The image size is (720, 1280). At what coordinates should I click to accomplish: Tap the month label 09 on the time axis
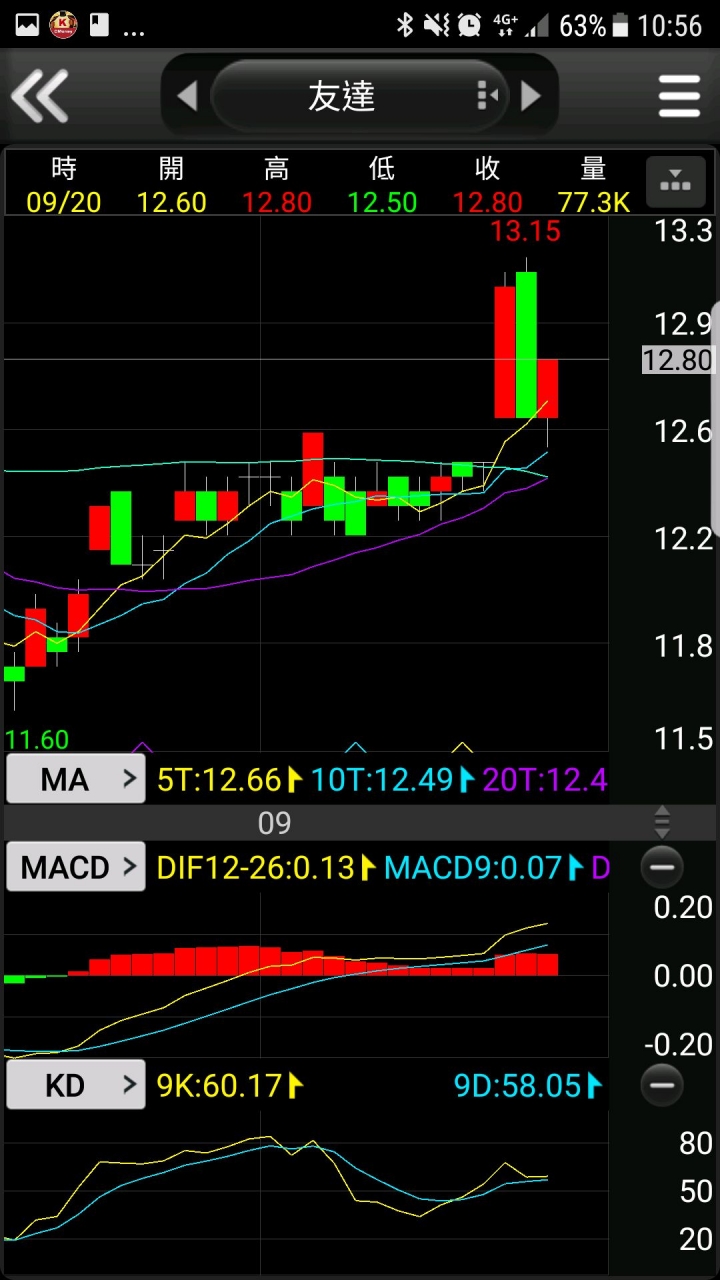274,823
